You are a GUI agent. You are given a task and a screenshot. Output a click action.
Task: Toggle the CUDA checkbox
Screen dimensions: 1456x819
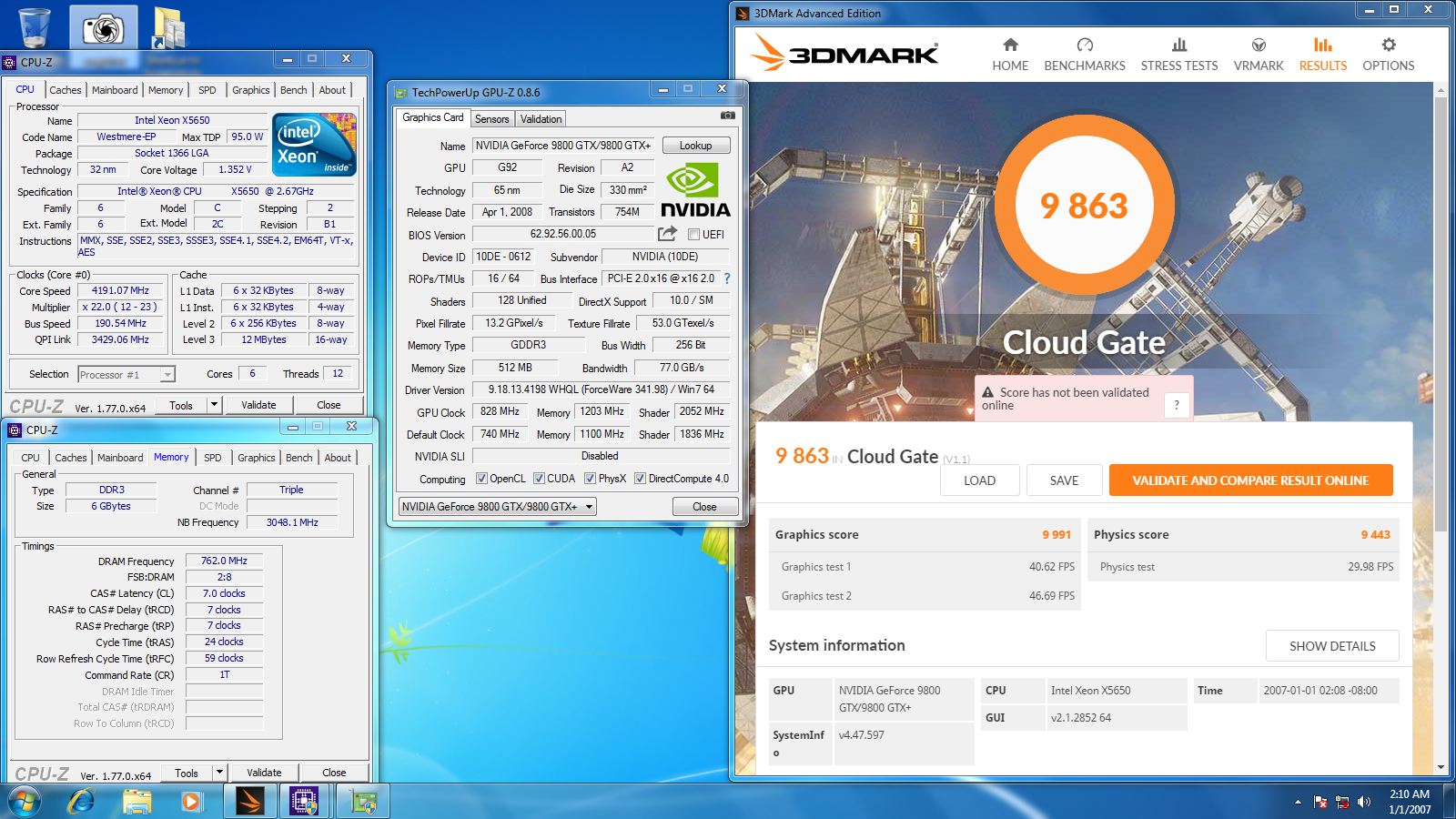539,479
